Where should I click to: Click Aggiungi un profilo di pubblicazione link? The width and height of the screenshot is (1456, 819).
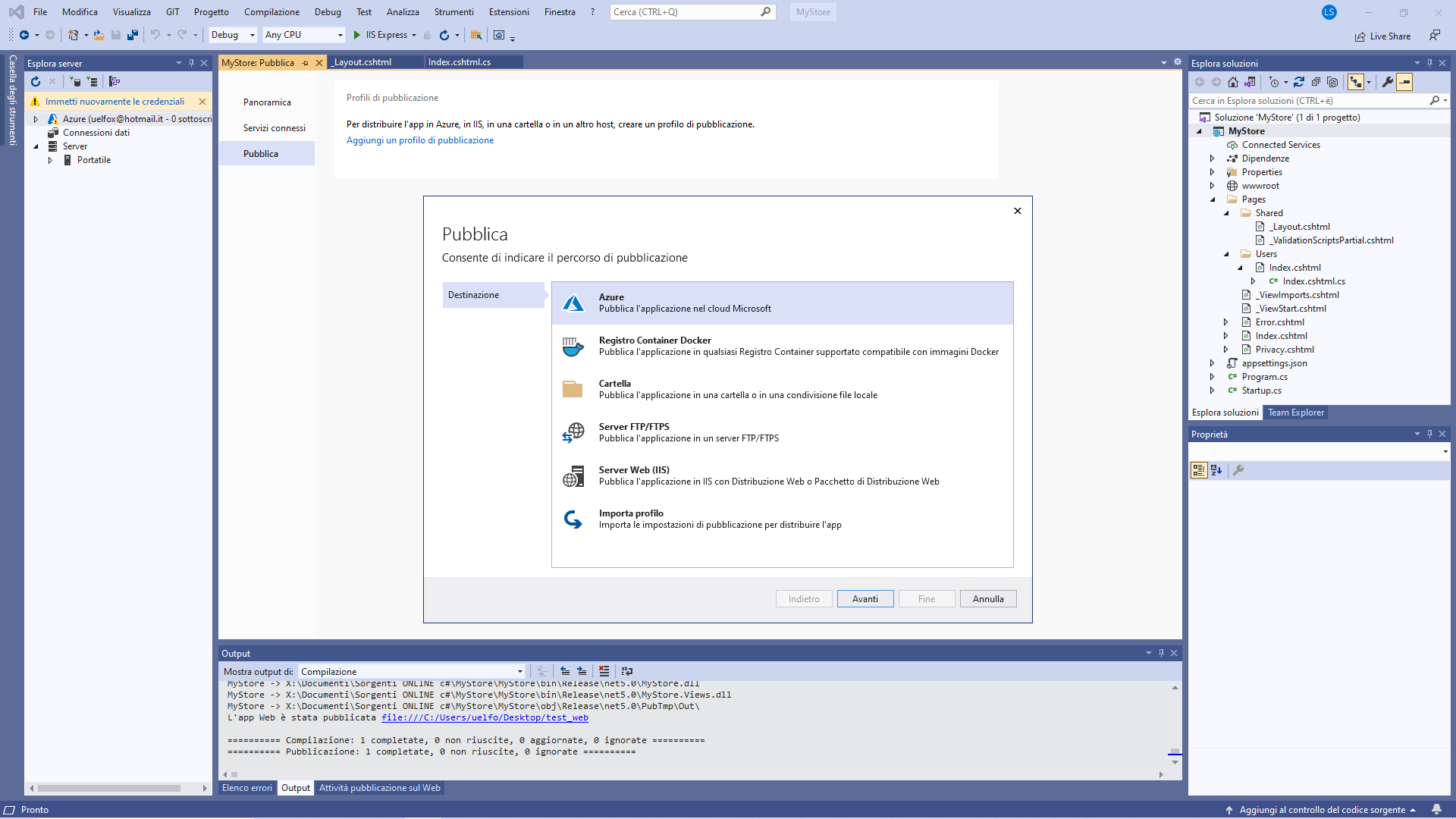pos(420,140)
